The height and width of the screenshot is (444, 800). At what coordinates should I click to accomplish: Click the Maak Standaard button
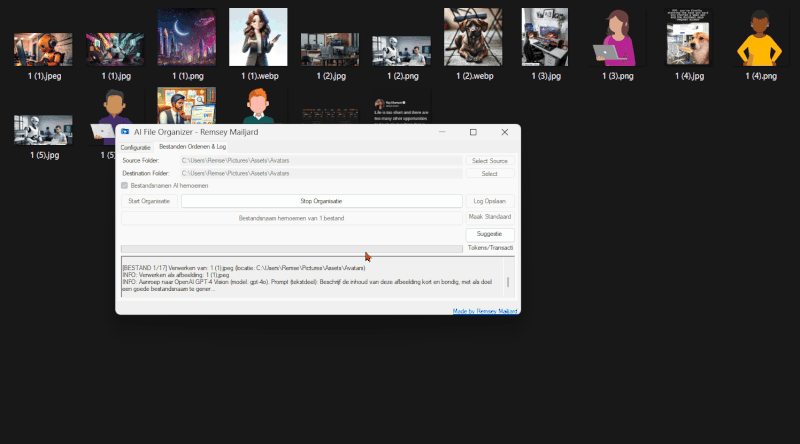[x=490, y=217]
